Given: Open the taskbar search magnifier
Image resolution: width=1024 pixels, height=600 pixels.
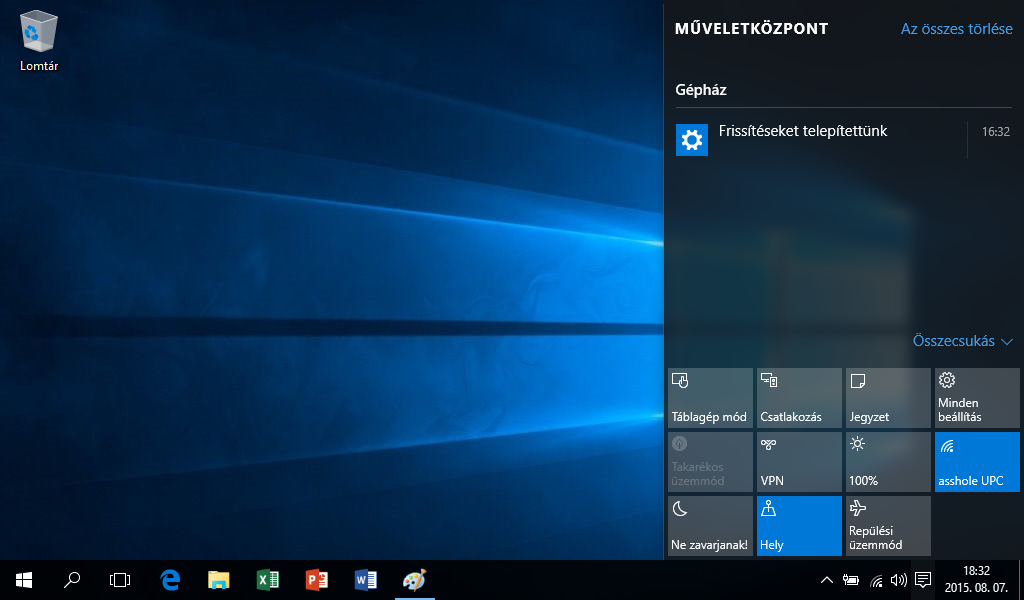Looking at the screenshot, I should coord(72,579).
